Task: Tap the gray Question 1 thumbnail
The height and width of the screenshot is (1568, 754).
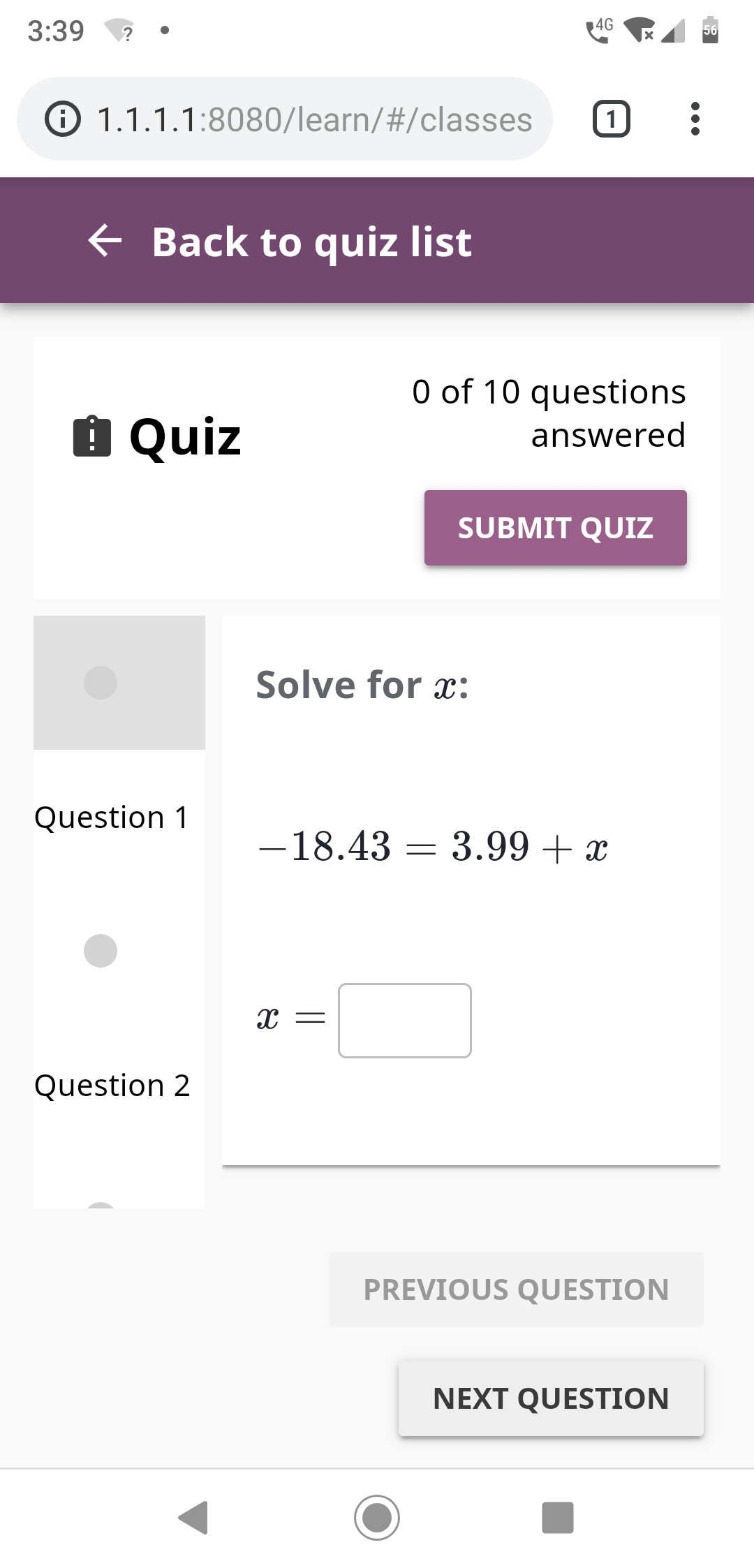Action: (x=119, y=683)
